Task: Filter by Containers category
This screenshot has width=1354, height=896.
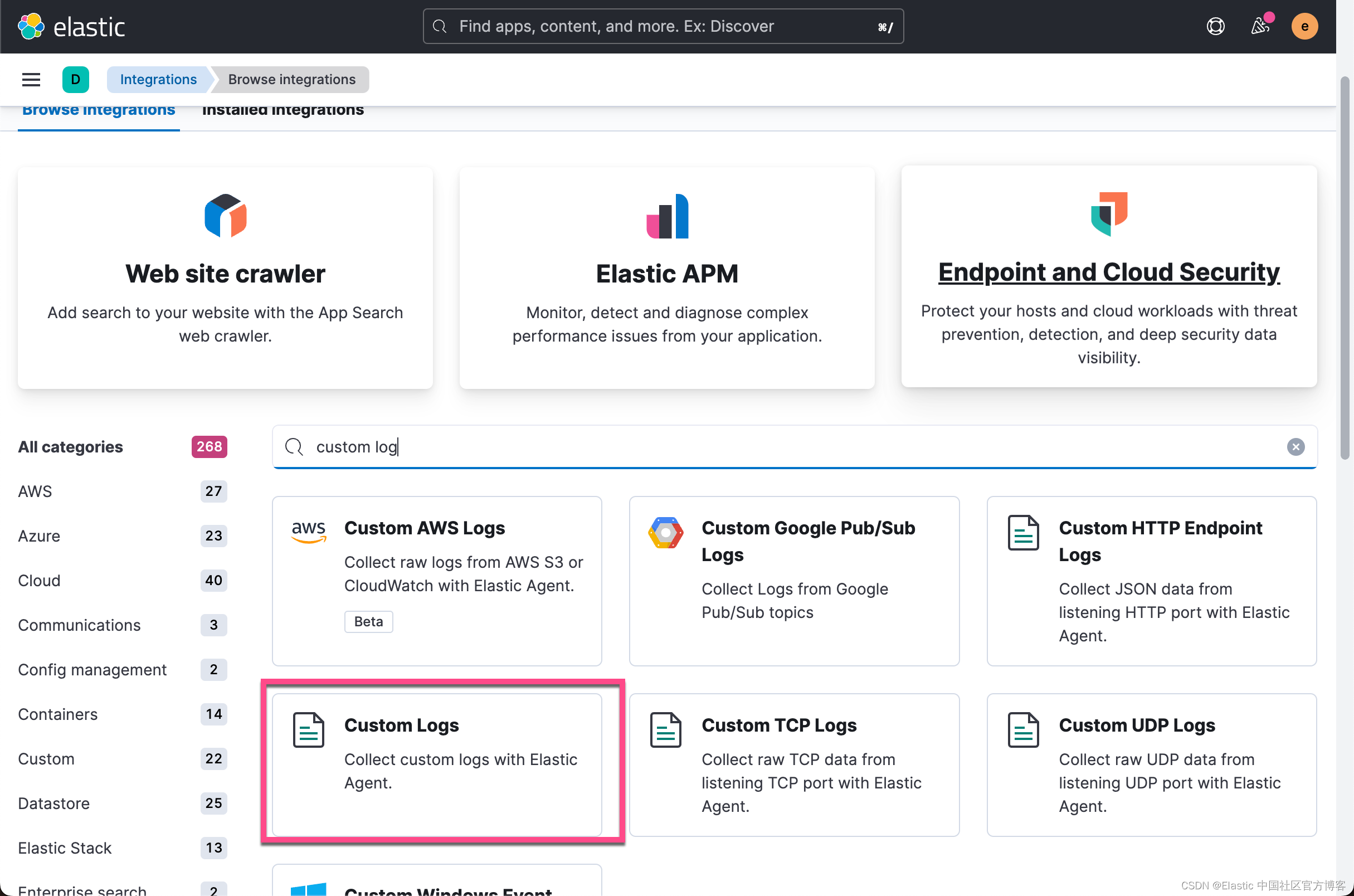Action: point(122,714)
